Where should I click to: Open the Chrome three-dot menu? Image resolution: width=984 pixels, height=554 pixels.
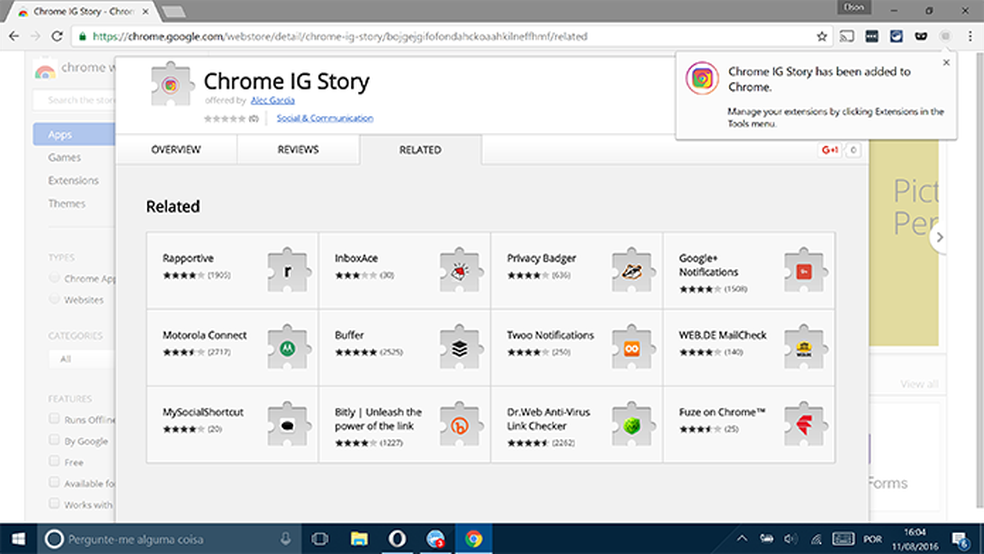(970, 36)
